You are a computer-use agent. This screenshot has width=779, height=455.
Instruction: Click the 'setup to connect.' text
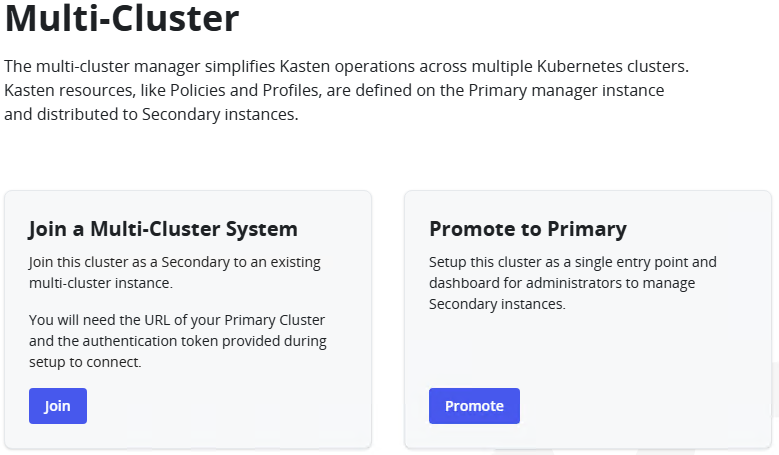[x=85, y=362]
